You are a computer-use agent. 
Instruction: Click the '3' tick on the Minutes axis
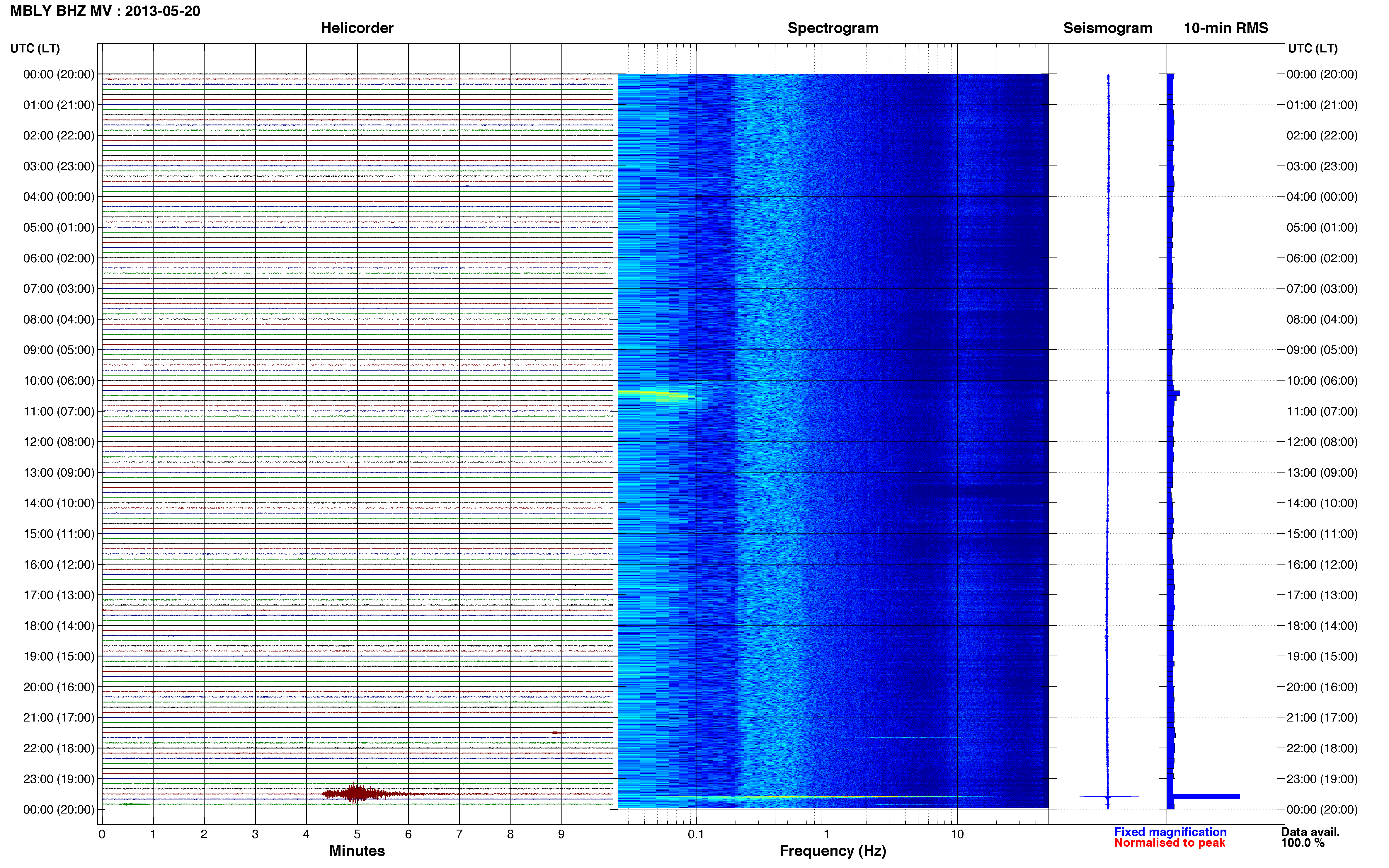click(255, 835)
